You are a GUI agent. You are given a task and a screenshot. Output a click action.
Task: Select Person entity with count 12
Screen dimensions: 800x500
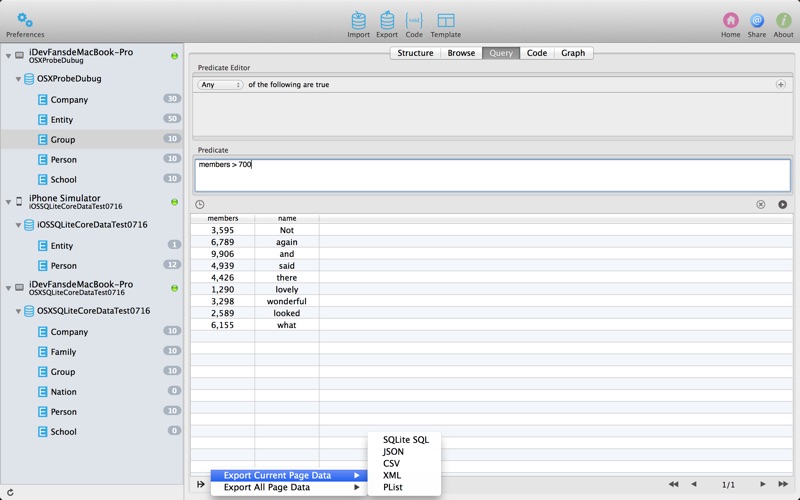(x=92, y=265)
